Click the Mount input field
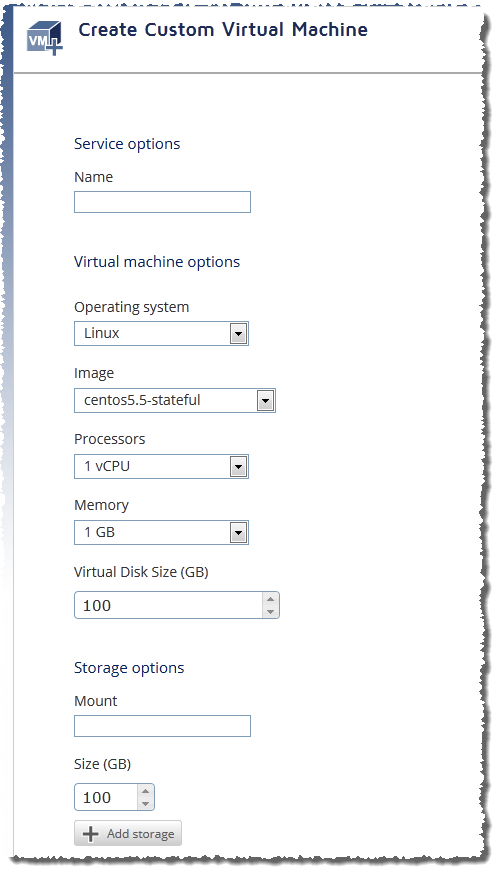Screen dimensions: 501x878 tap(162, 726)
